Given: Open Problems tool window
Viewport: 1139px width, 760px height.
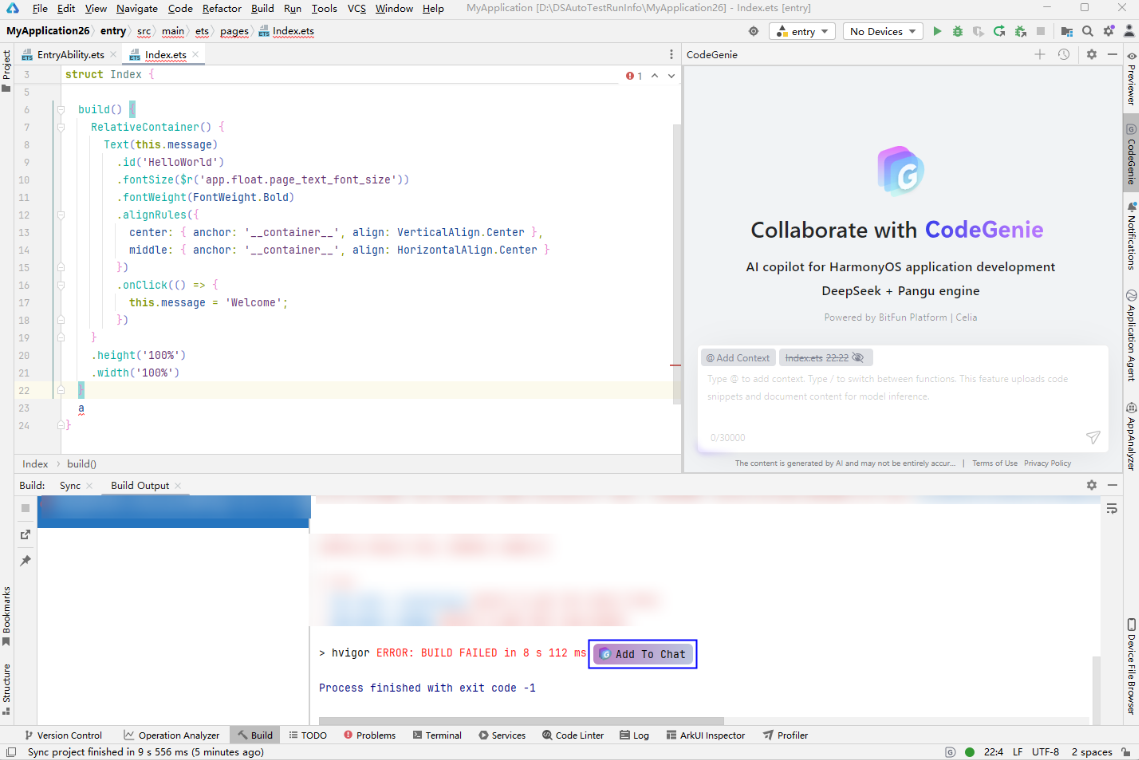Looking at the screenshot, I should (x=369, y=735).
